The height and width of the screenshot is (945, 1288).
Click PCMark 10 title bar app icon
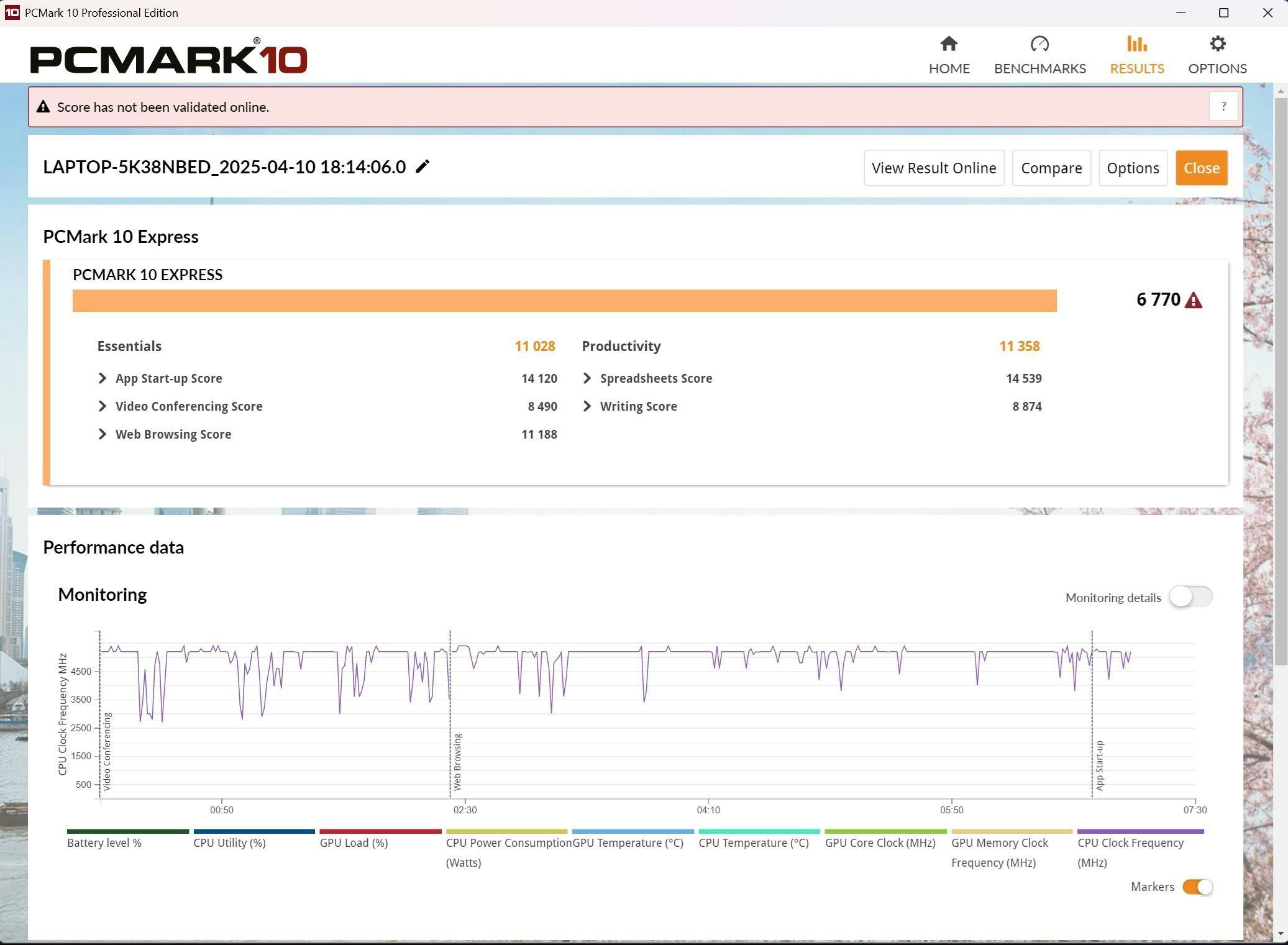12,12
